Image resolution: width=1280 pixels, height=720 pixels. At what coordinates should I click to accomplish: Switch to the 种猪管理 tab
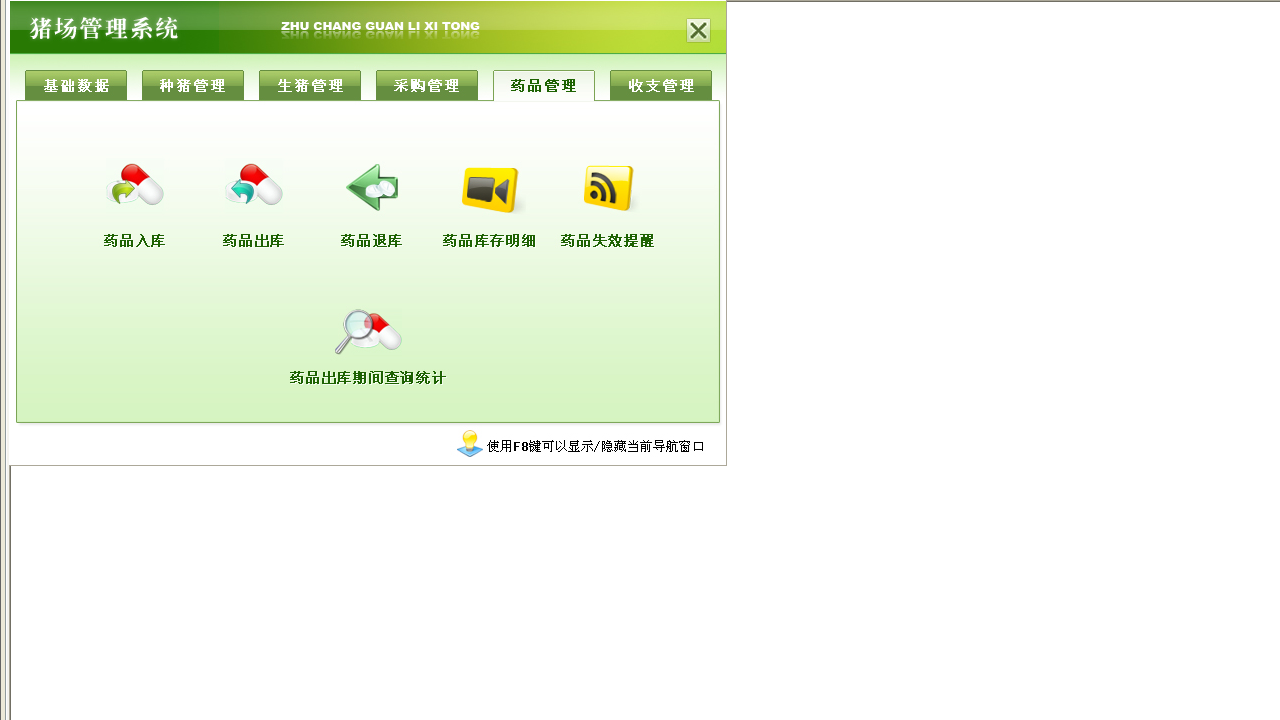point(192,86)
